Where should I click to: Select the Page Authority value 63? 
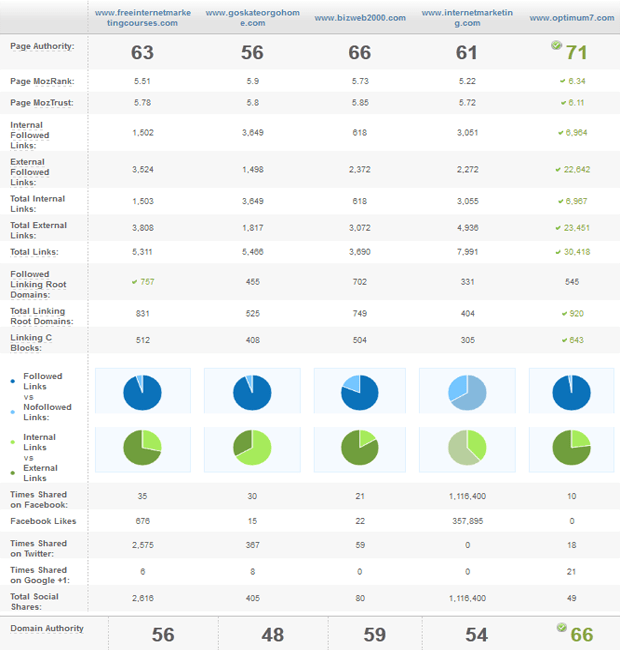[x=143, y=53]
